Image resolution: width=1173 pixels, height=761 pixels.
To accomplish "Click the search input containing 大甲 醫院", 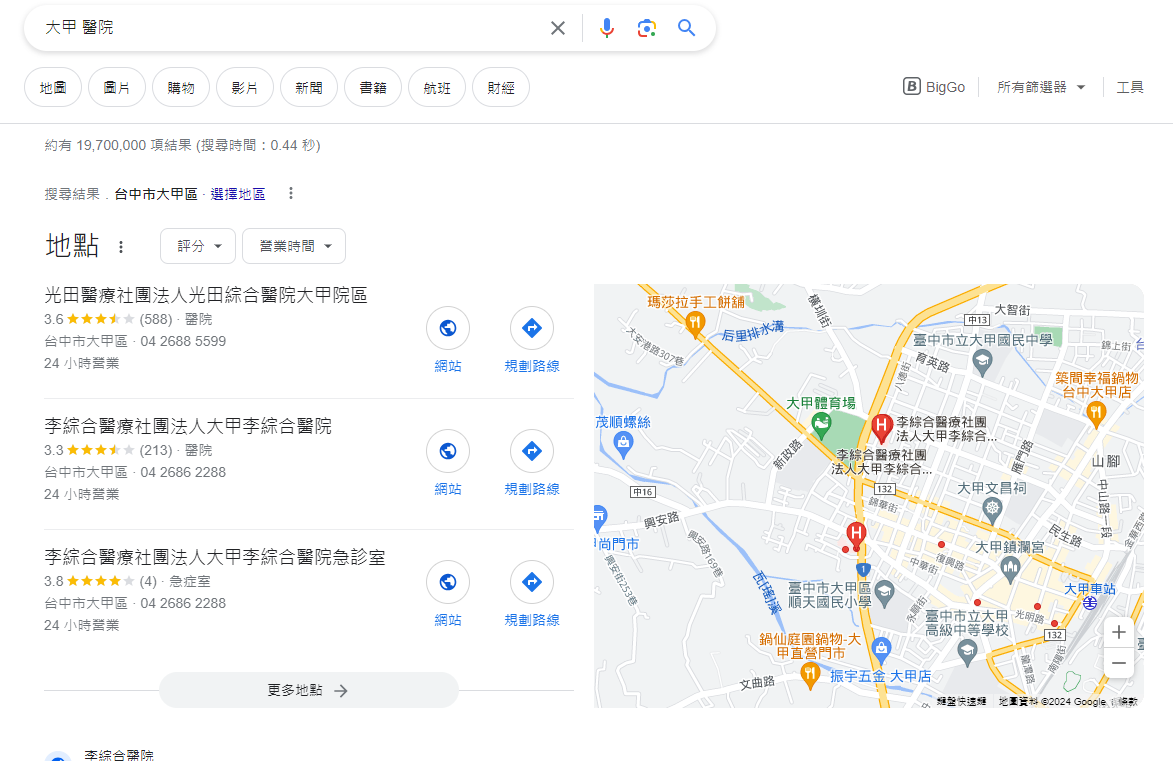I will coord(292,28).
